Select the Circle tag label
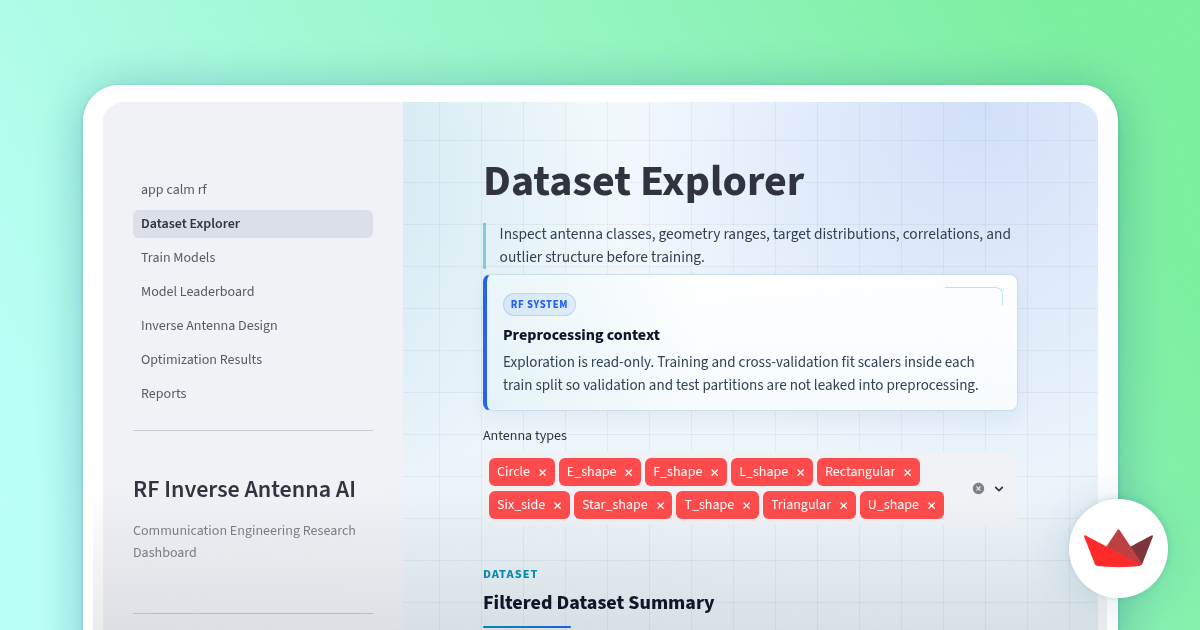The image size is (1200, 630). [513, 472]
